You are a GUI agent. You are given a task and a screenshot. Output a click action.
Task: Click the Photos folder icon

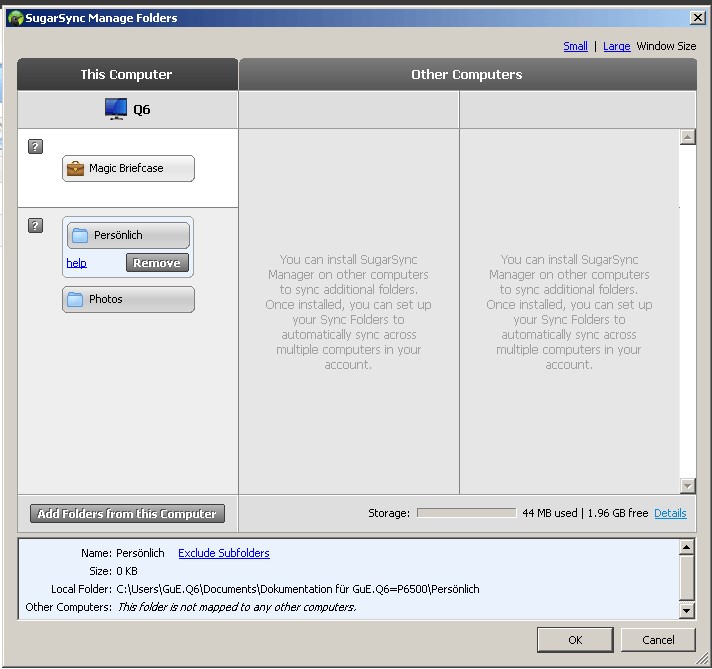click(75, 299)
